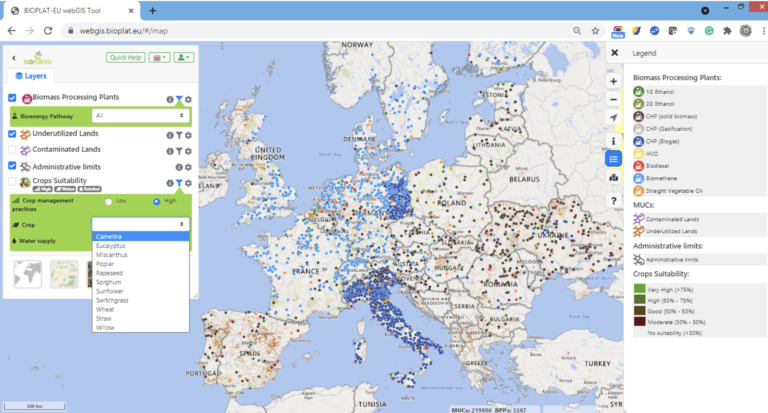Open the language flag dropdown
The image size is (768, 413).
point(160,57)
